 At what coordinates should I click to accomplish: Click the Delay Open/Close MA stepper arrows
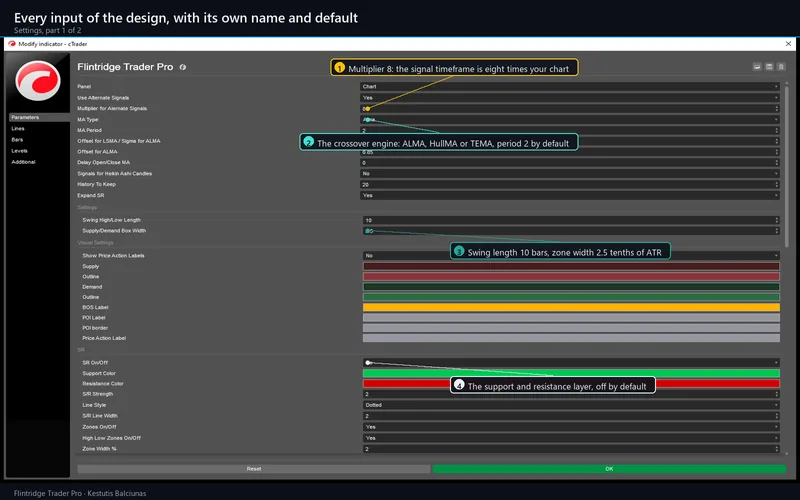point(777,163)
